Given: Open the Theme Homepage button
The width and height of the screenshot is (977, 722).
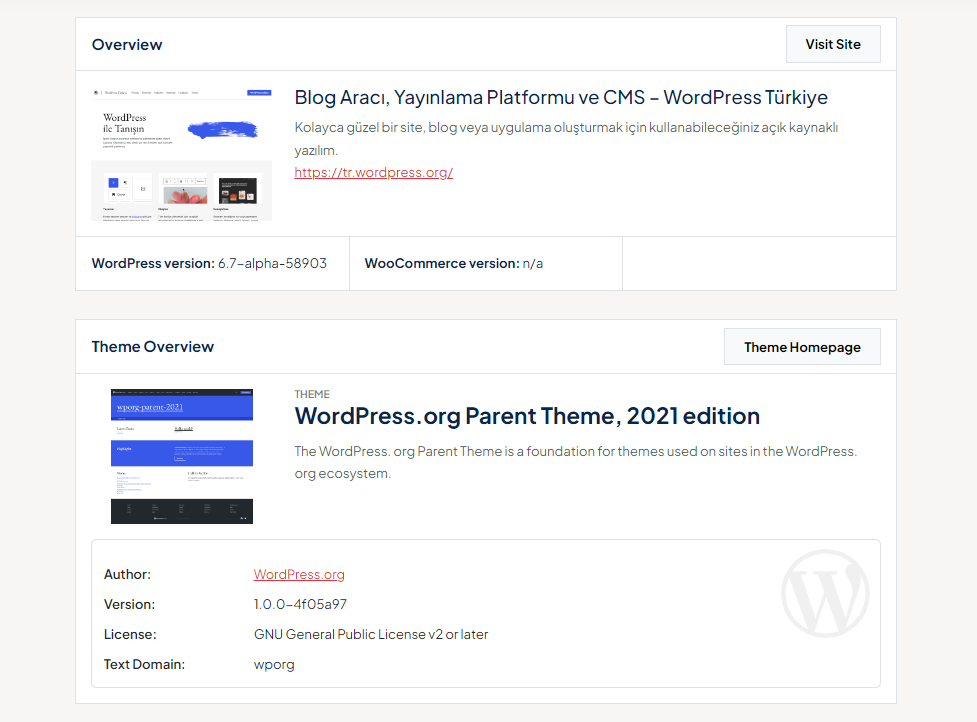Looking at the screenshot, I should [802, 347].
